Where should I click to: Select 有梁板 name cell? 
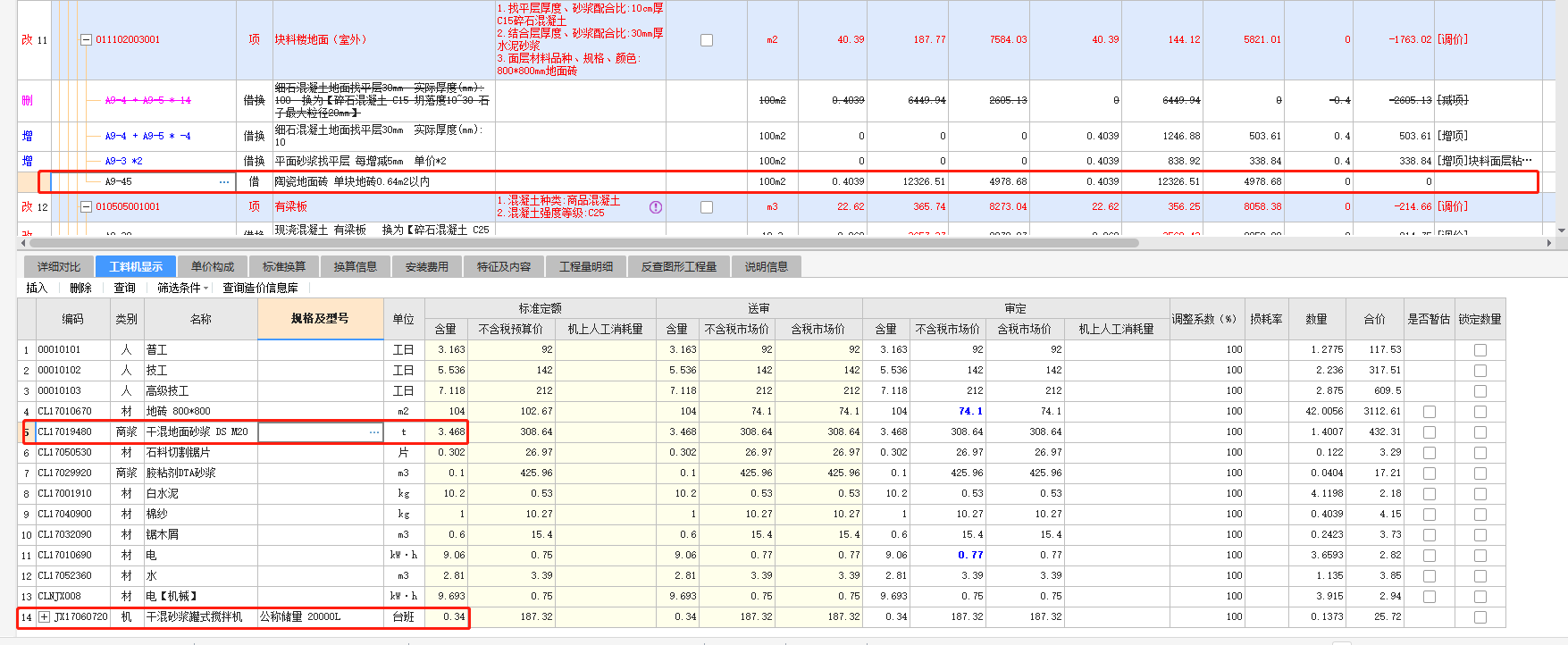[383, 207]
